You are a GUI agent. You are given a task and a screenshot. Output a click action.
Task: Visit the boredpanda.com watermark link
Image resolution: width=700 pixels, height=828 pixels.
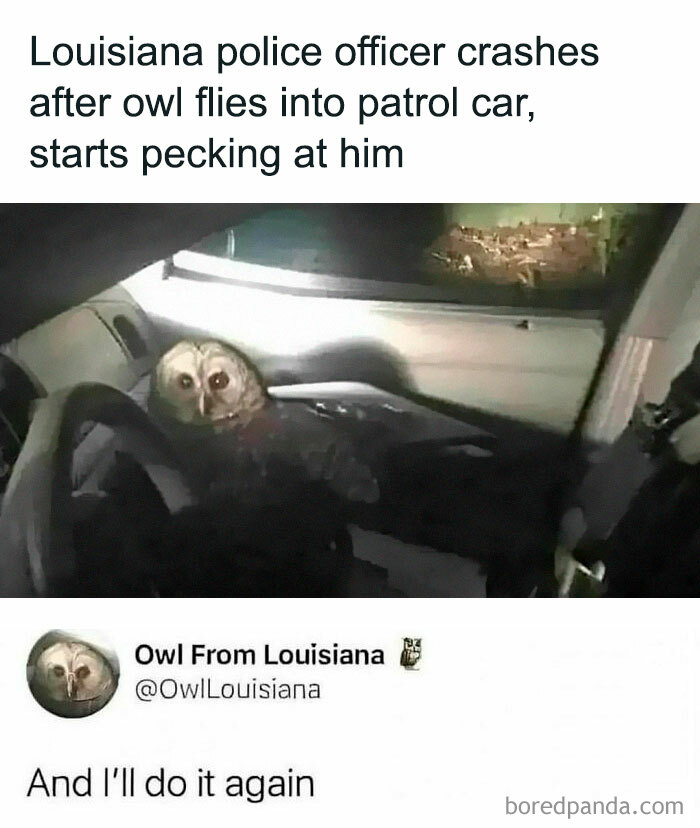coord(594,806)
